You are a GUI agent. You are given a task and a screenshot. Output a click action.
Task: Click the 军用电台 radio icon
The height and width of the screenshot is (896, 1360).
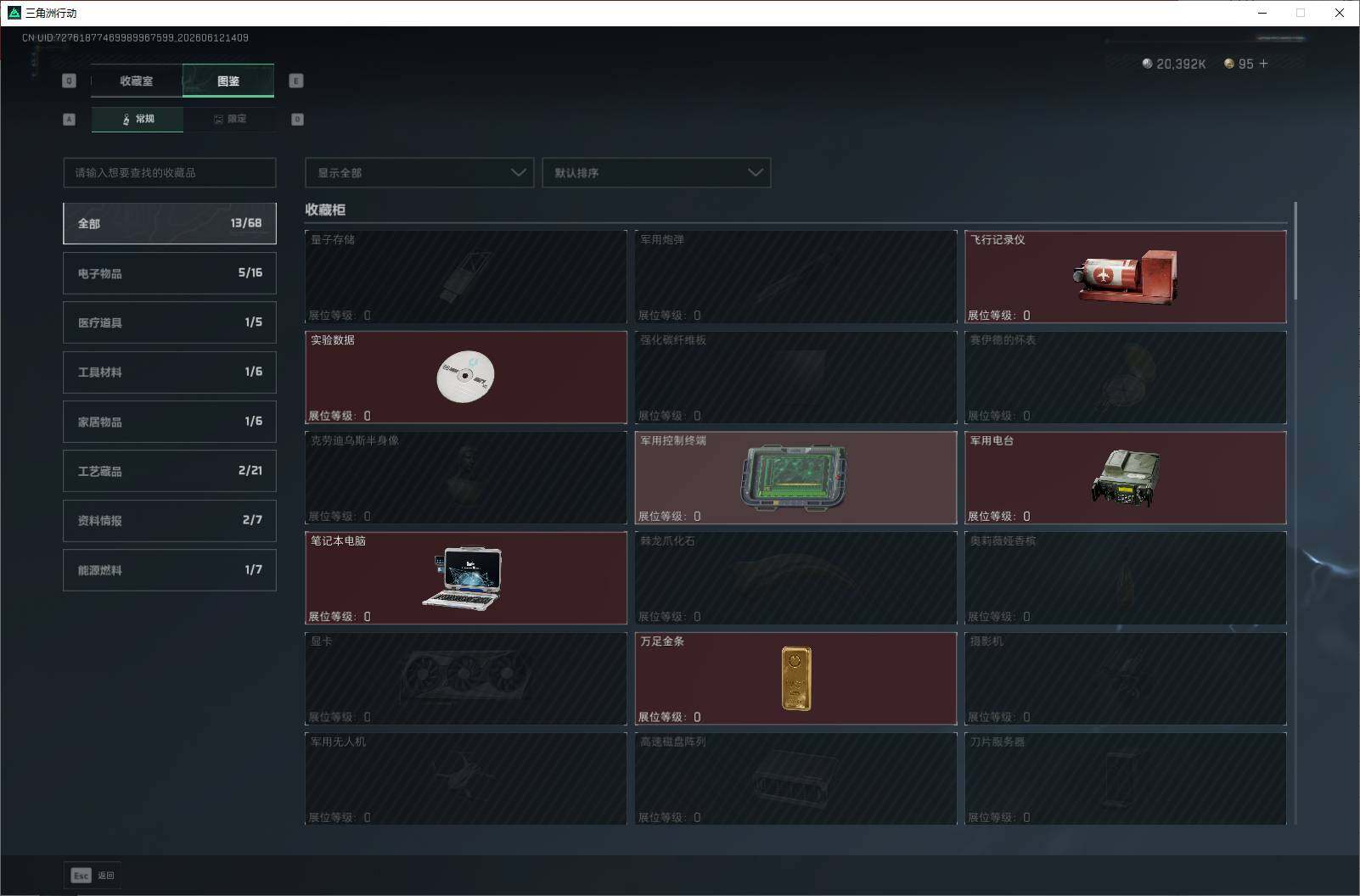tap(1125, 478)
